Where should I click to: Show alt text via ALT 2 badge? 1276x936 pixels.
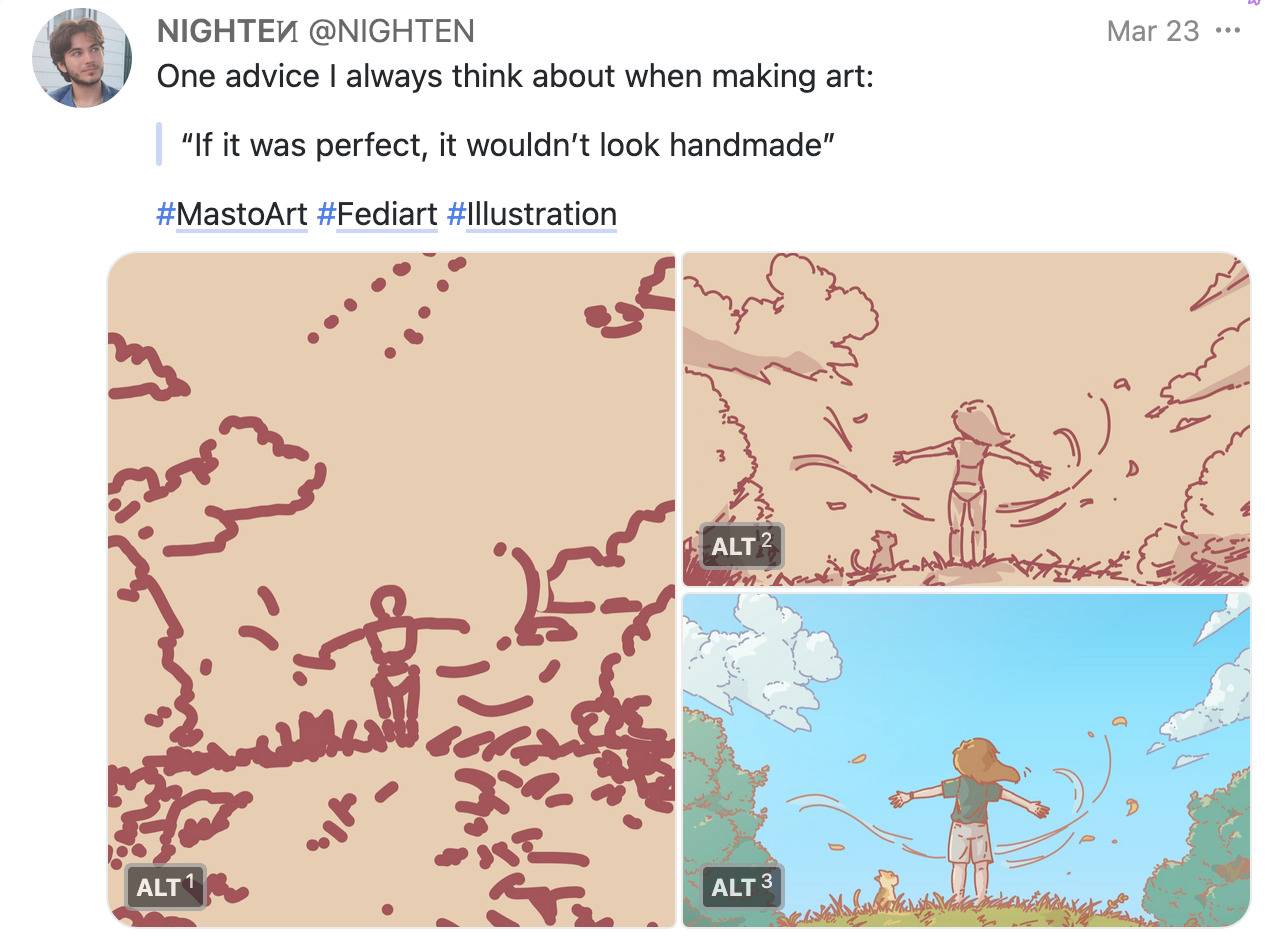point(741,546)
